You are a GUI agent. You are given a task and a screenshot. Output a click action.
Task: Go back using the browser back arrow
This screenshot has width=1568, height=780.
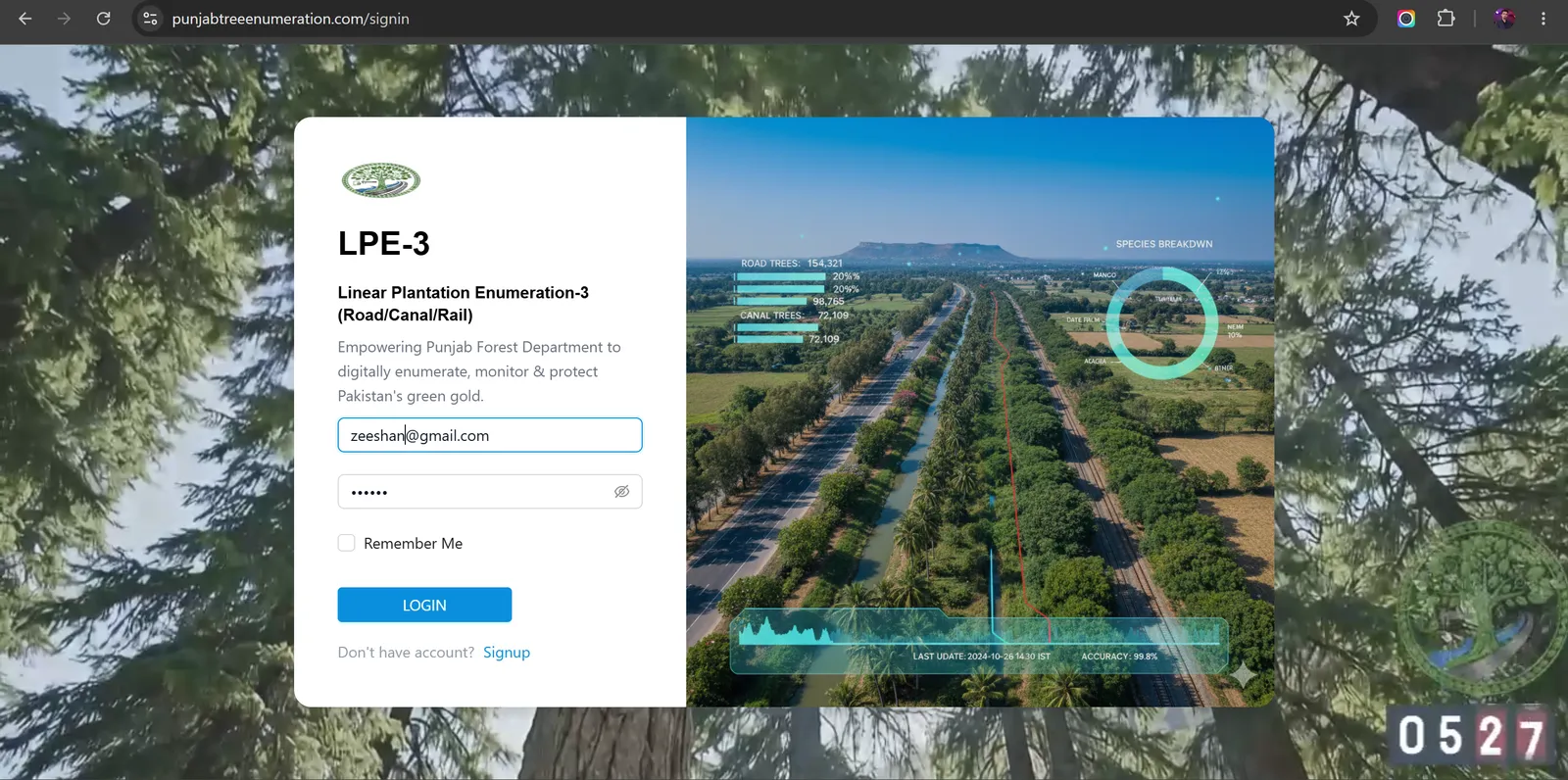25,19
